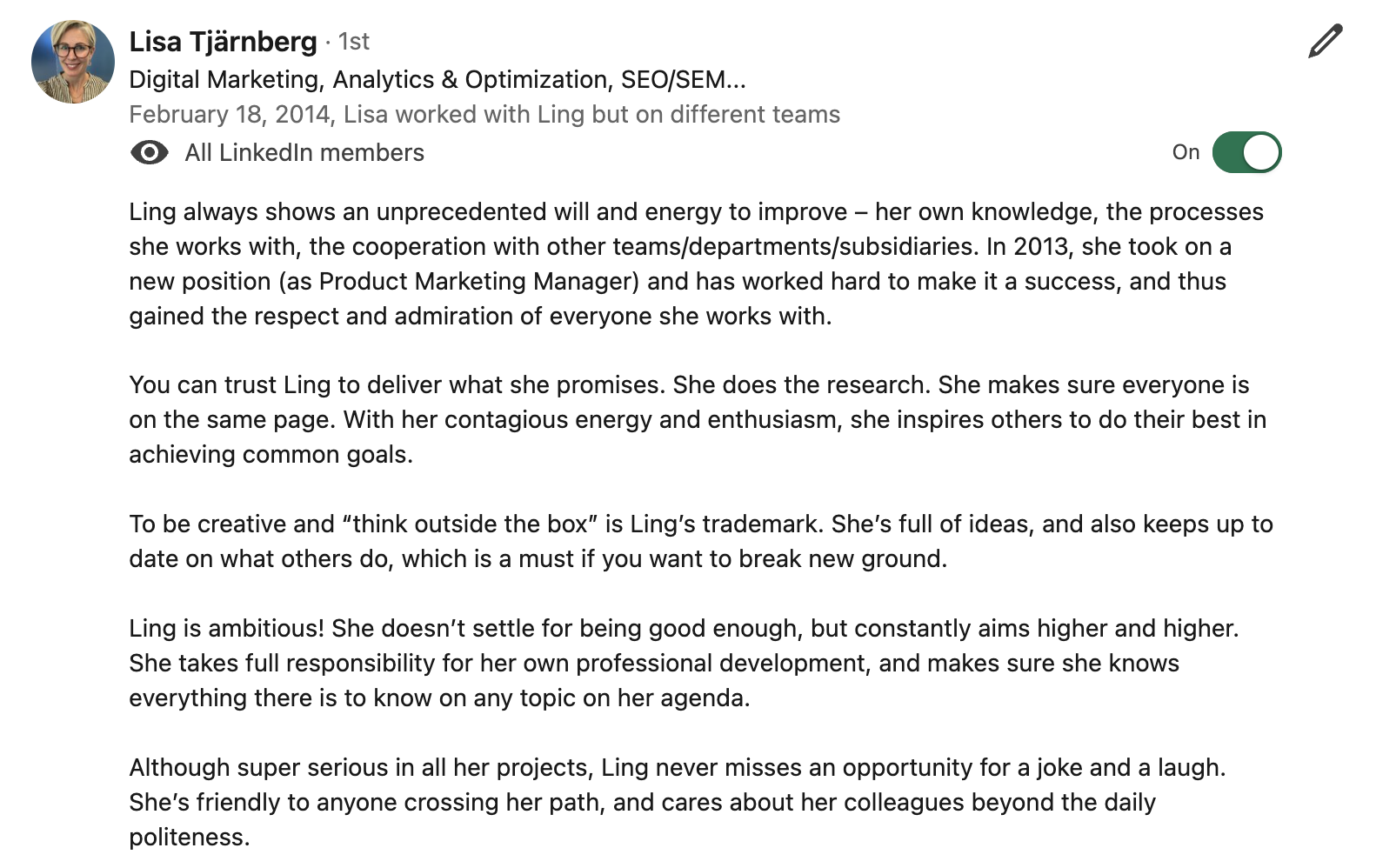Click the eye visibility icon
Screen dimensions: 1376x868
tap(150, 153)
